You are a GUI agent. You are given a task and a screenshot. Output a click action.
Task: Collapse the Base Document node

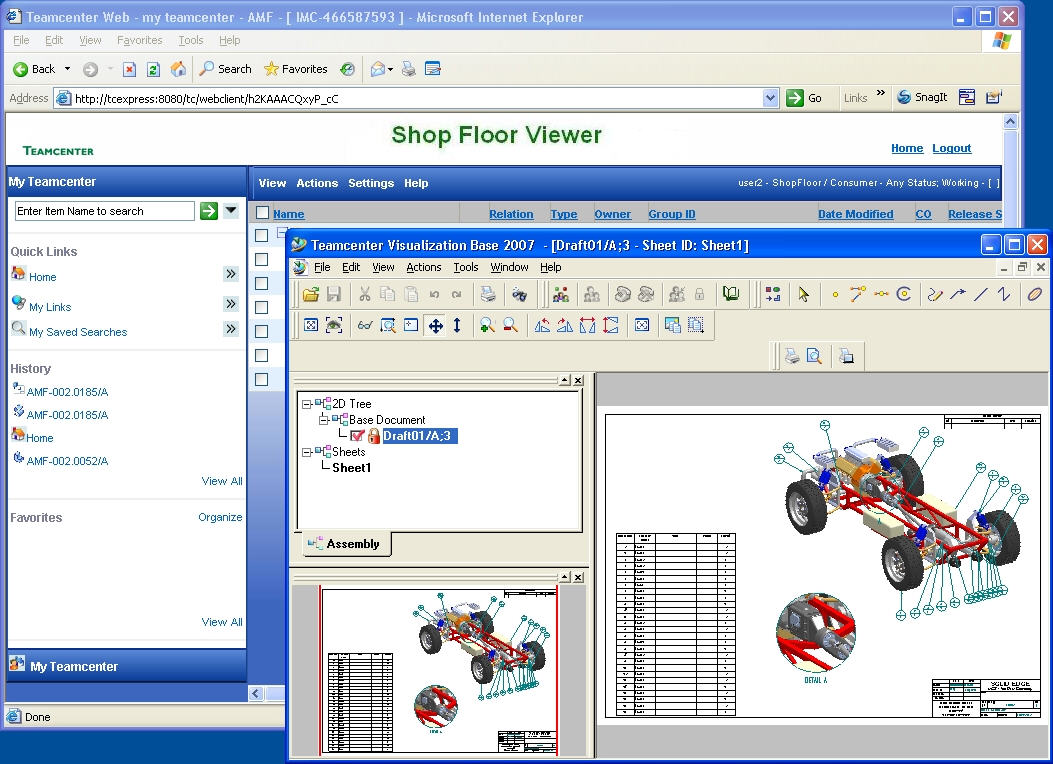click(323, 420)
